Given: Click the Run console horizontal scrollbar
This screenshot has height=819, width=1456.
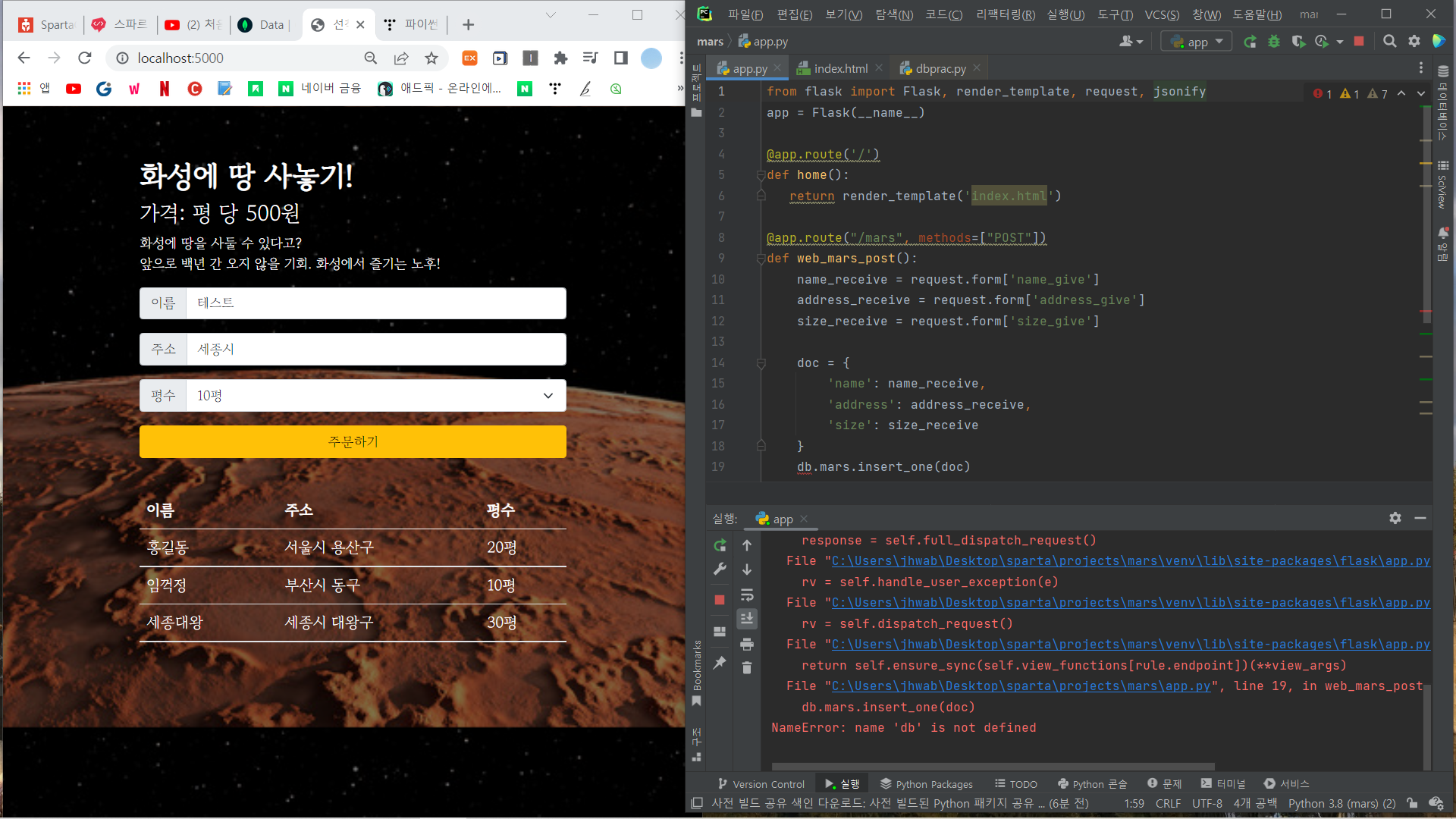Looking at the screenshot, I should pos(993,767).
